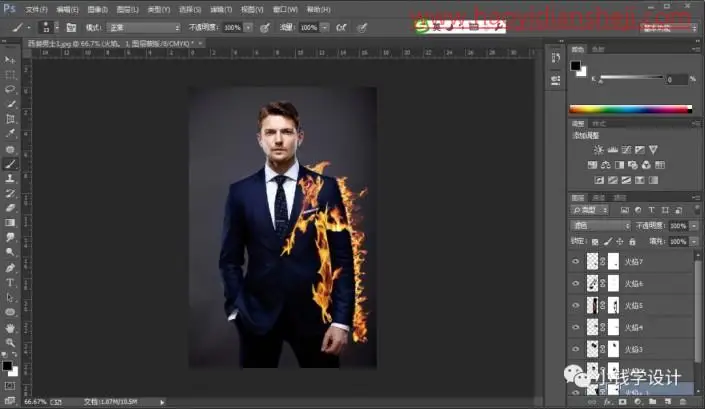
Task: Toggle lock transparent pixels
Action: click(x=595, y=242)
